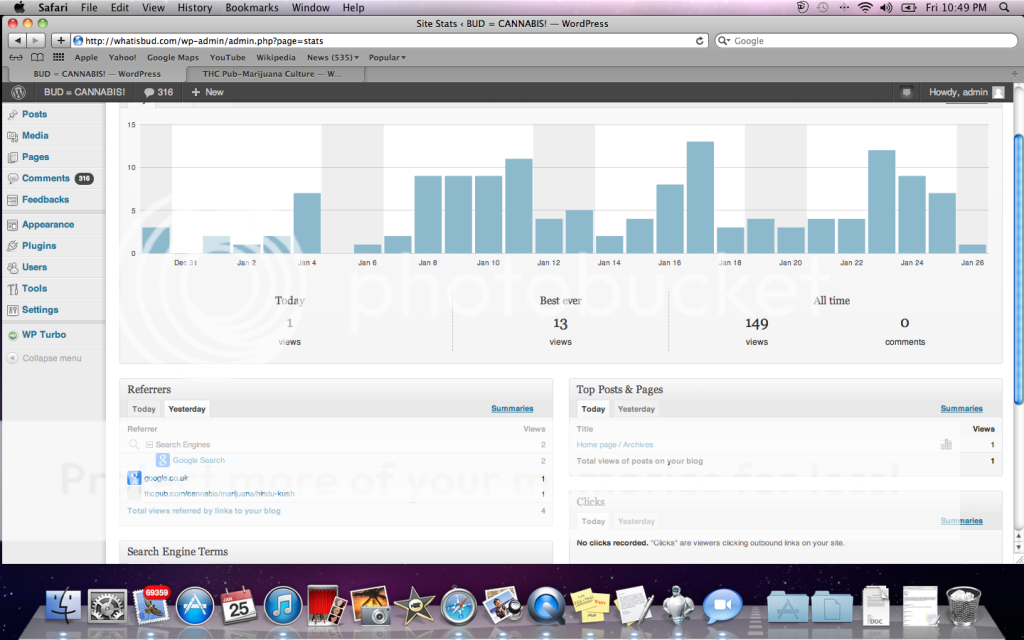Open the Referrers Summaries link
The image size is (1024, 640).
512,409
